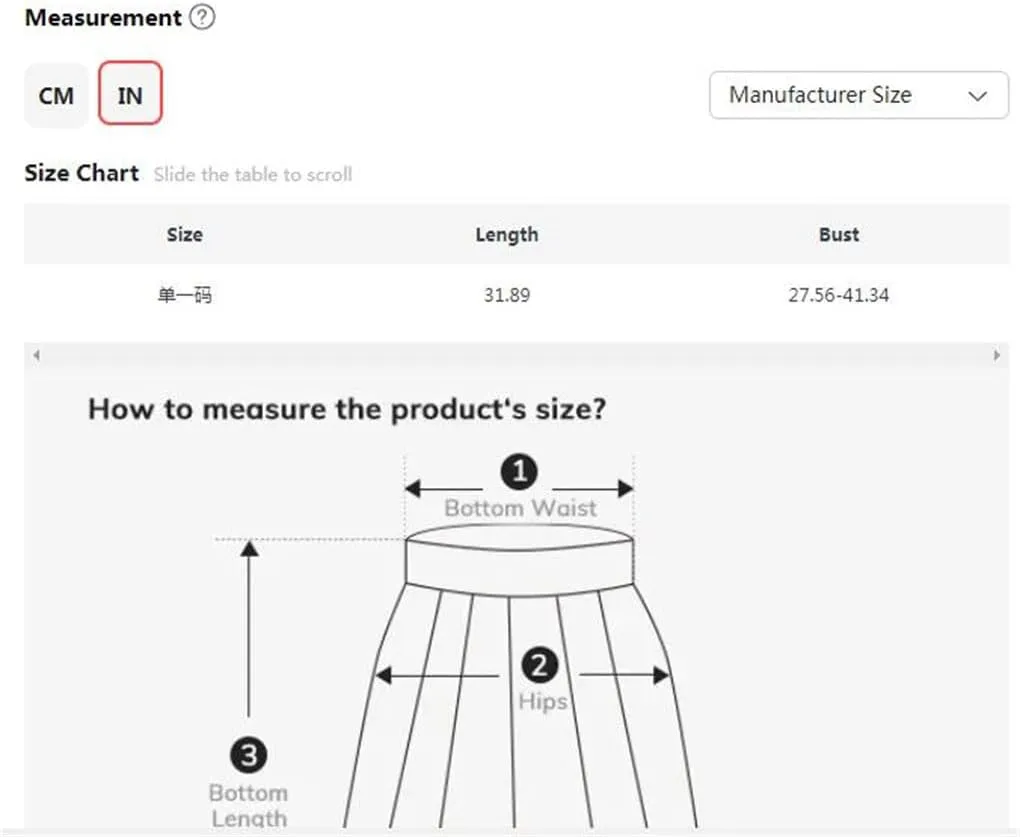1020x837 pixels.
Task: Select the IN unit toggle
Action: tap(130, 93)
